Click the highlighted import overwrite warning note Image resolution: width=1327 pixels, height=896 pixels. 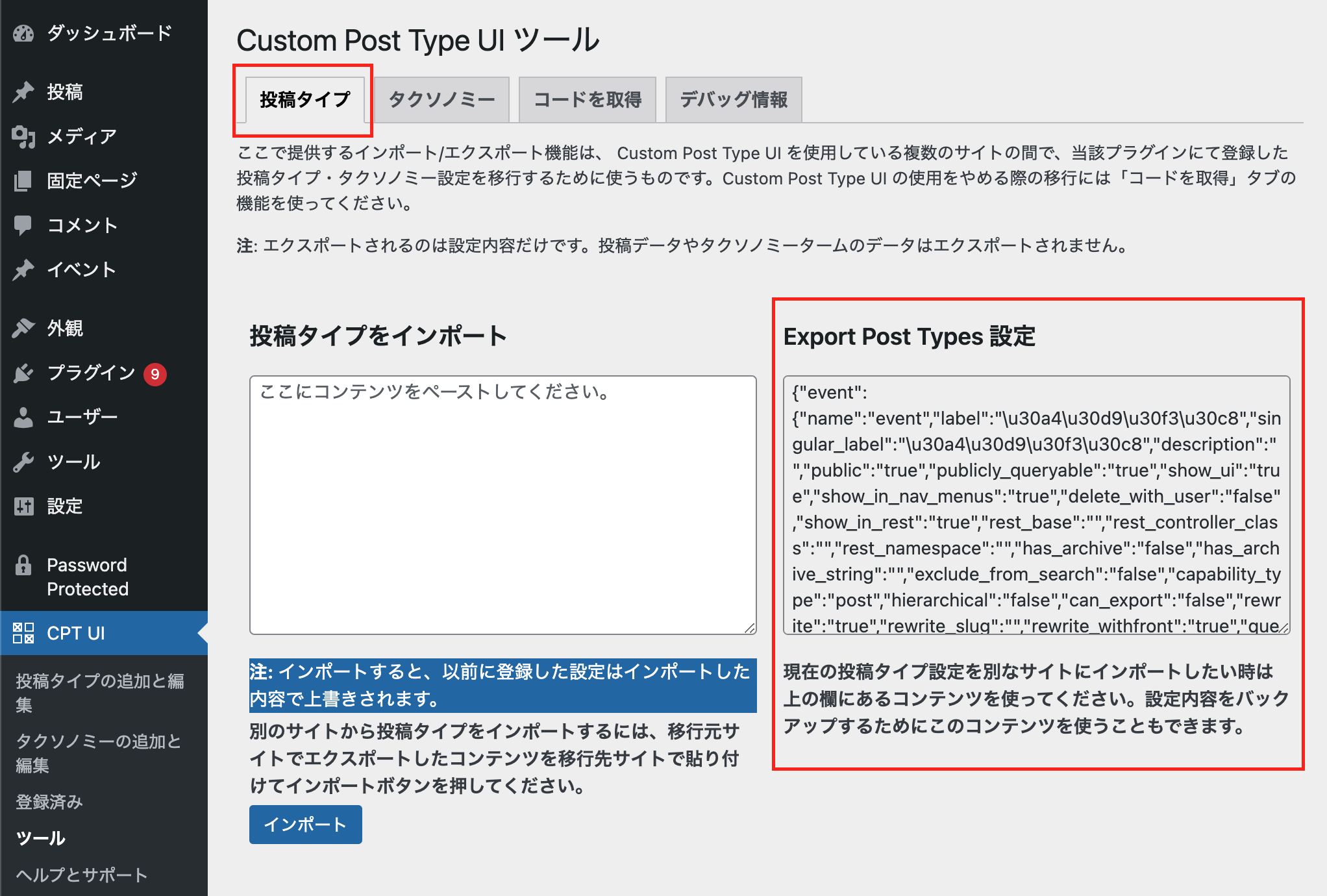point(503,685)
